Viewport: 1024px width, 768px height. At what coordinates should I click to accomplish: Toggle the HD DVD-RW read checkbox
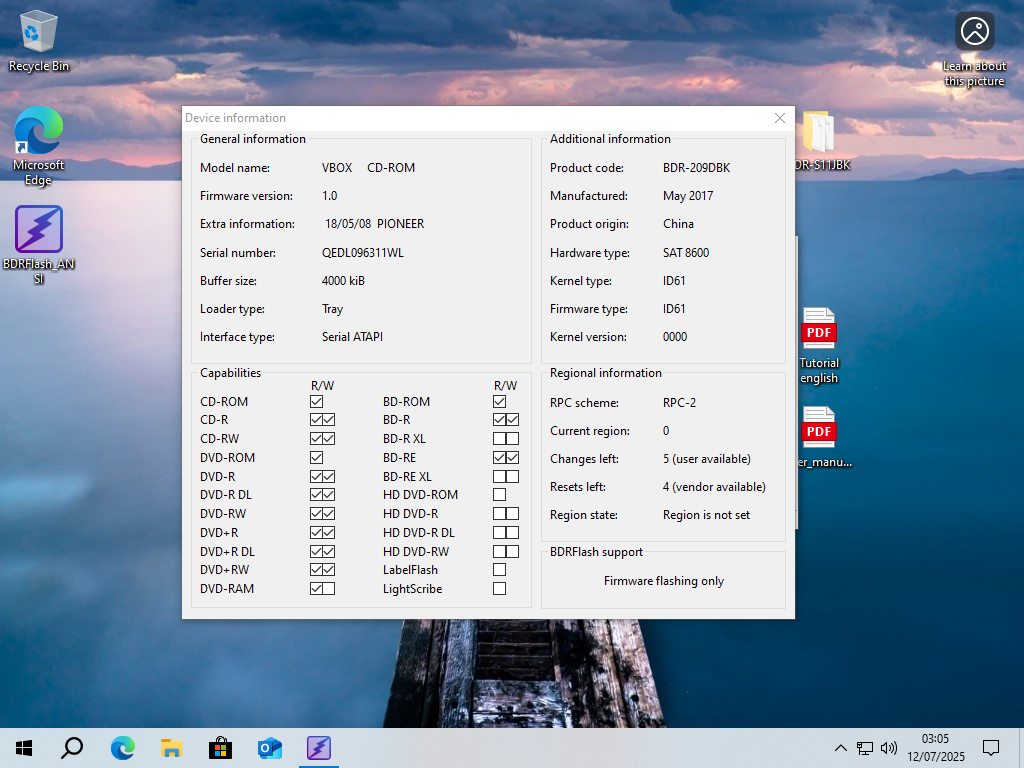500,551
